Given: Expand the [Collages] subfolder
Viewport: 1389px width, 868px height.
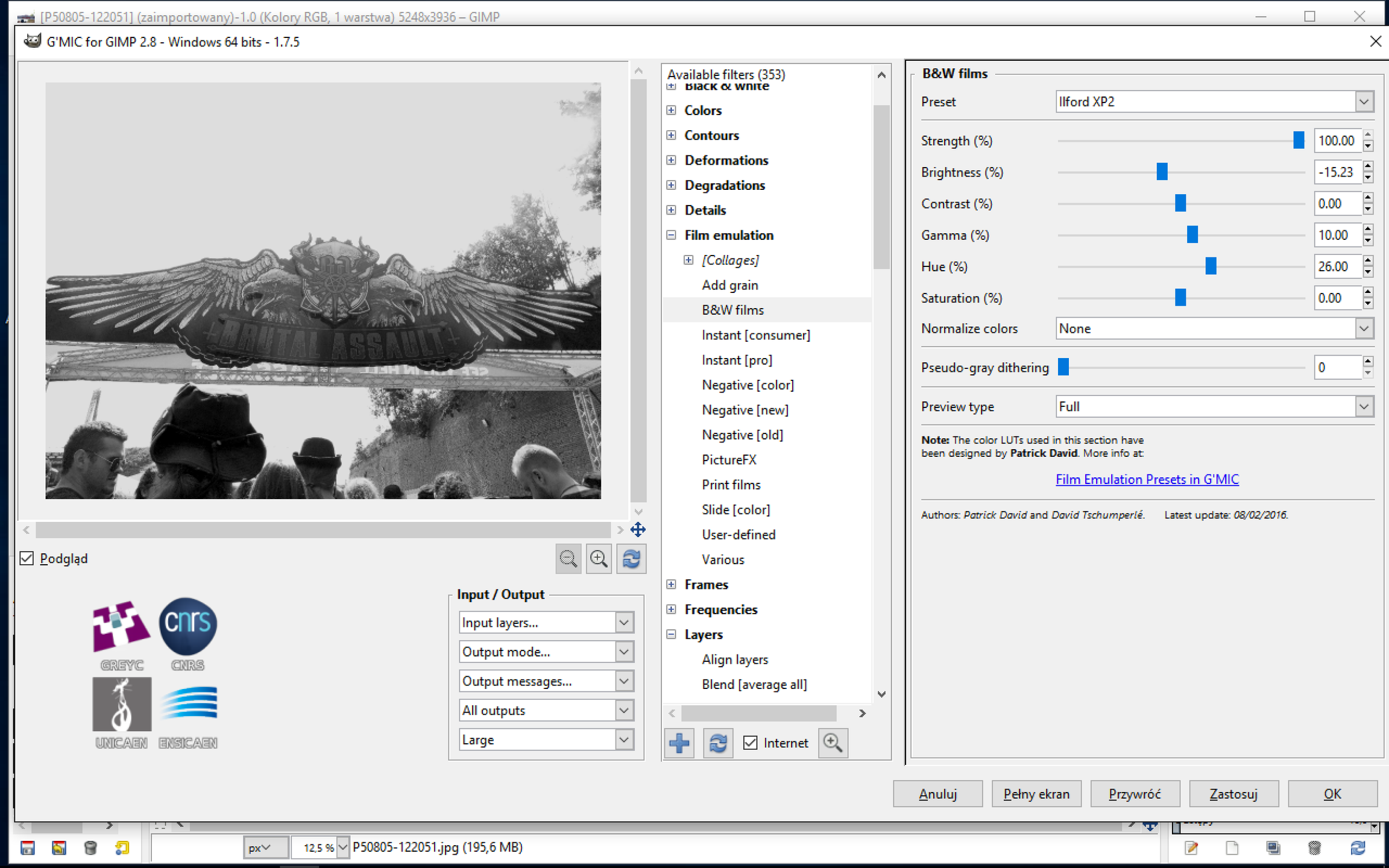Looking at the screenshot, I should [x=688, y=260].
